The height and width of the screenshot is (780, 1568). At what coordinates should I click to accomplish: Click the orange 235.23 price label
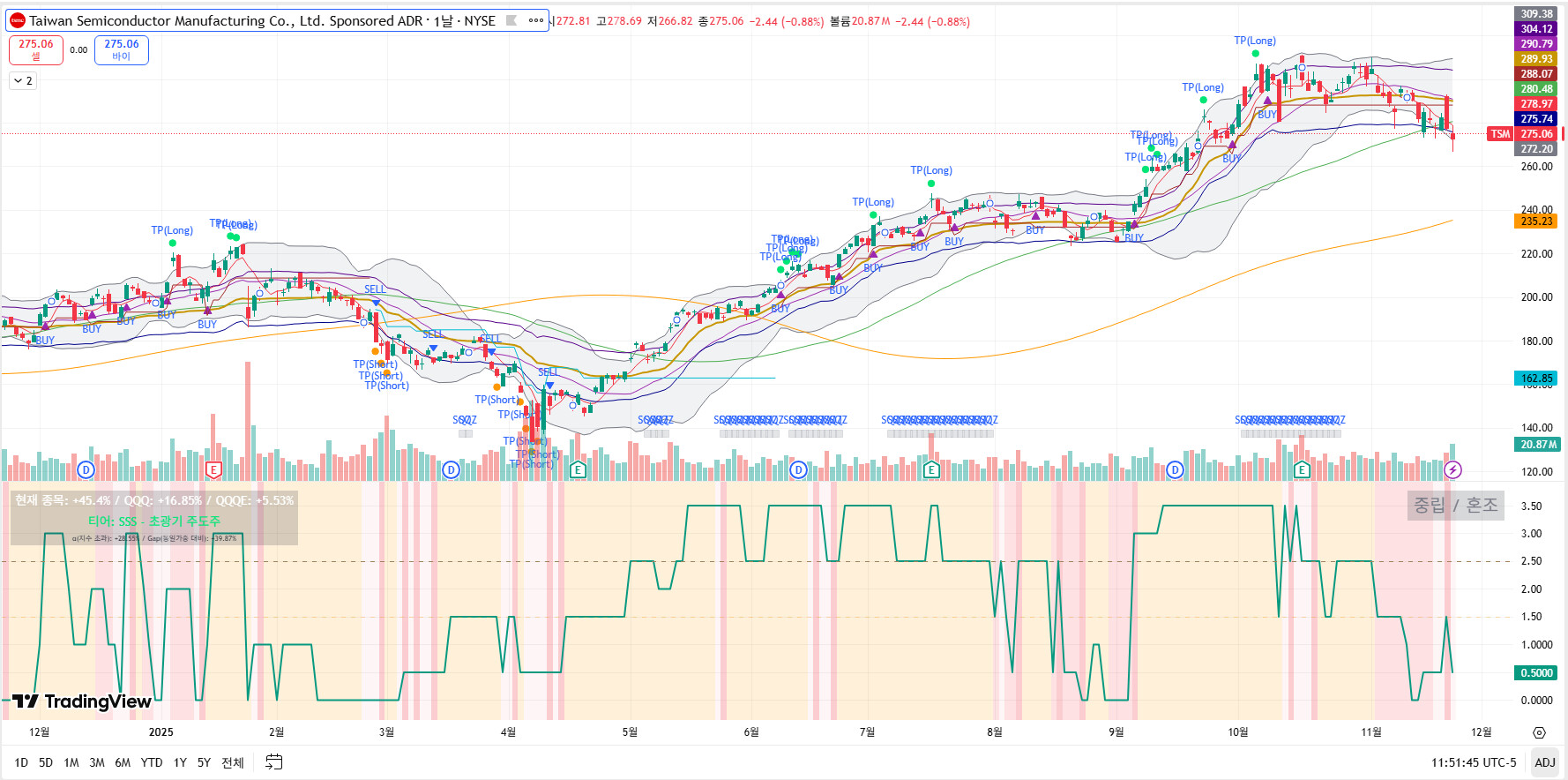pyautogui.click(x=1536, y=221)
